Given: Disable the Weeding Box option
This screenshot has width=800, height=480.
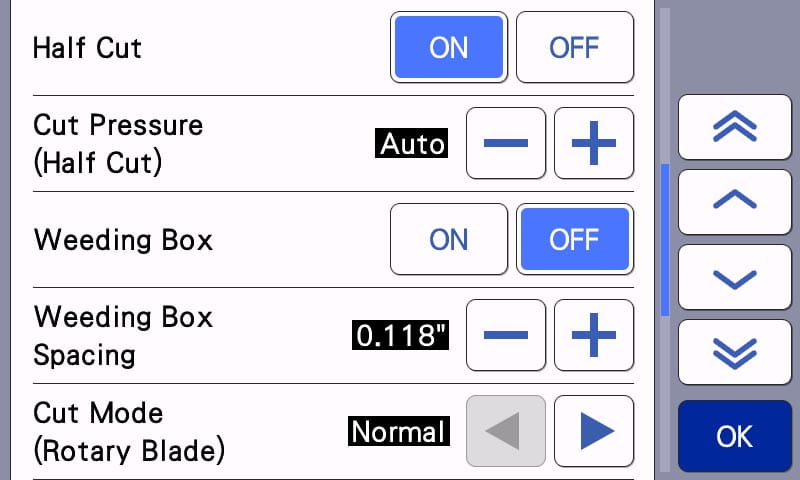Looking at the screenshot, I should [x=574, y=239].
